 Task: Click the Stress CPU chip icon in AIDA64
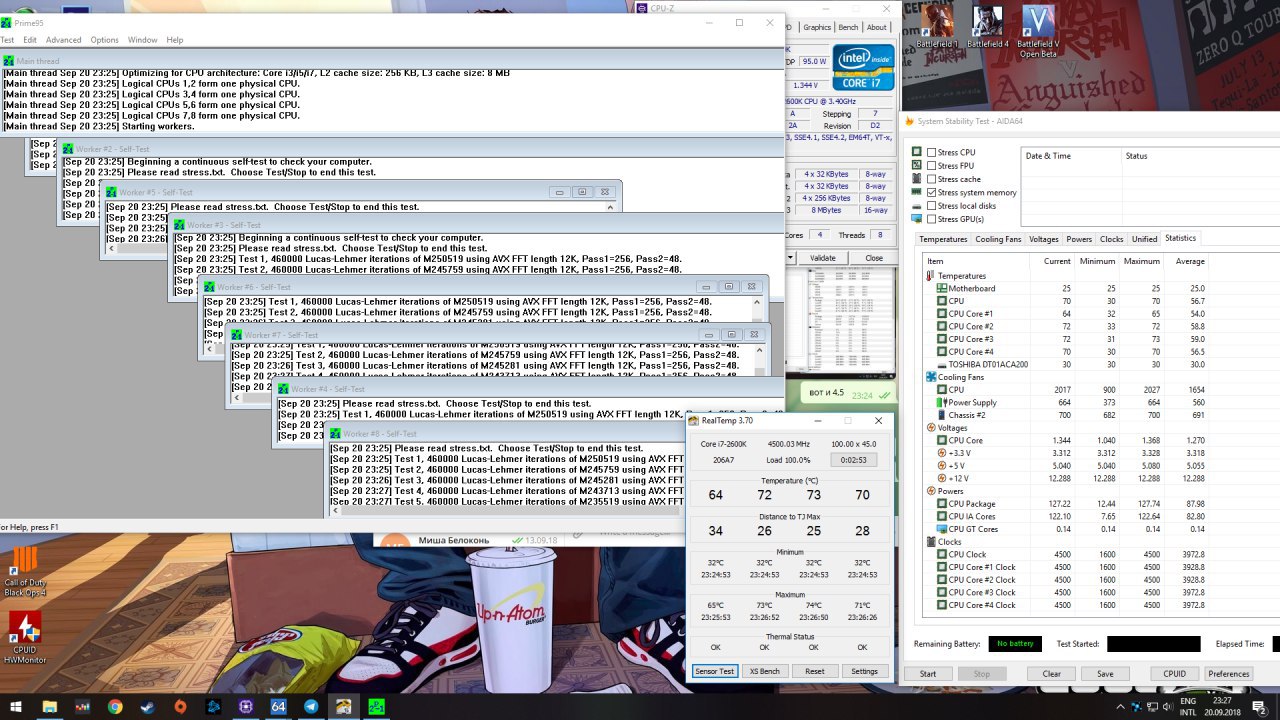(917, 152)
